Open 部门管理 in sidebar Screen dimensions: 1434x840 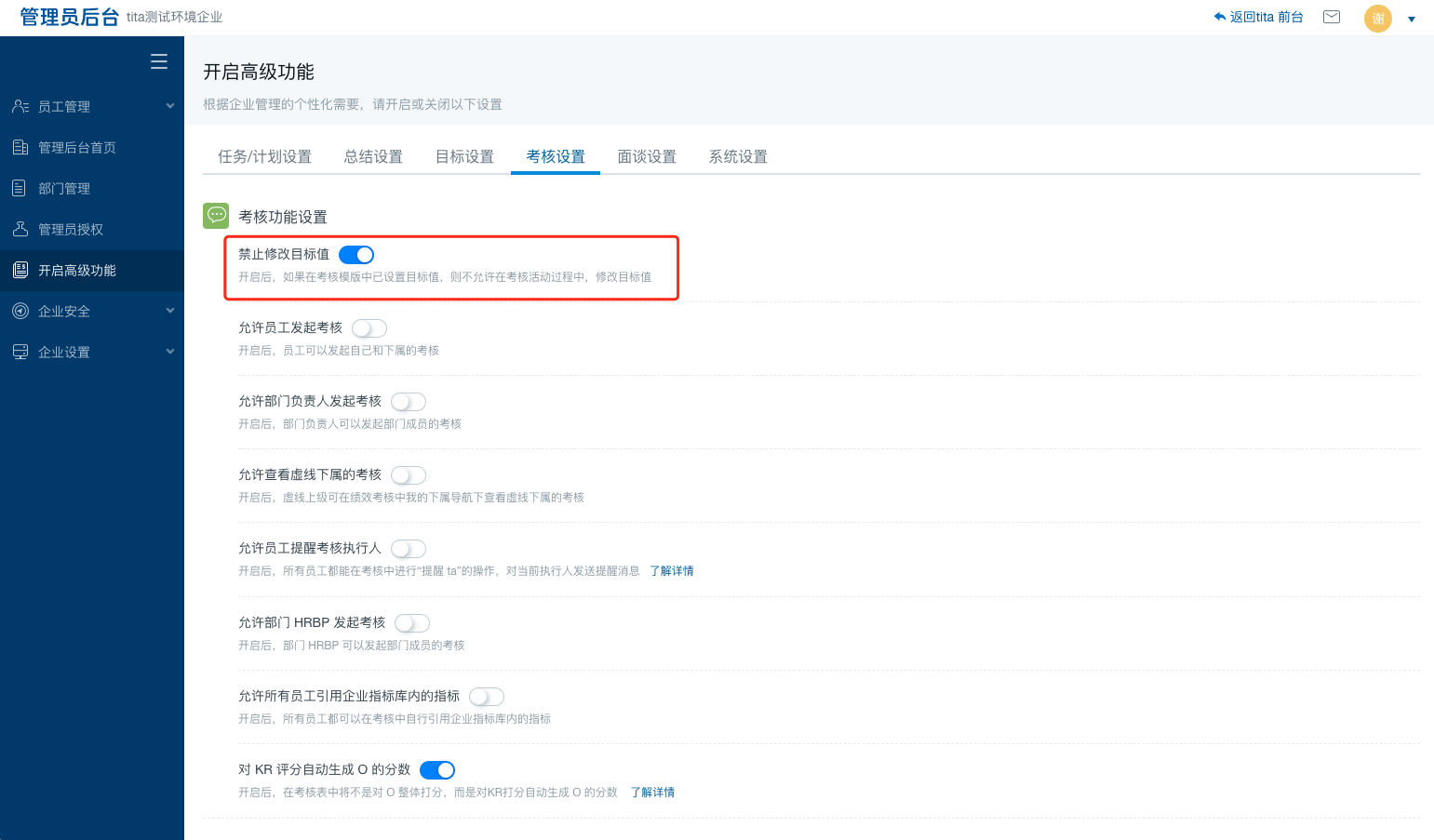coord(92,188)
